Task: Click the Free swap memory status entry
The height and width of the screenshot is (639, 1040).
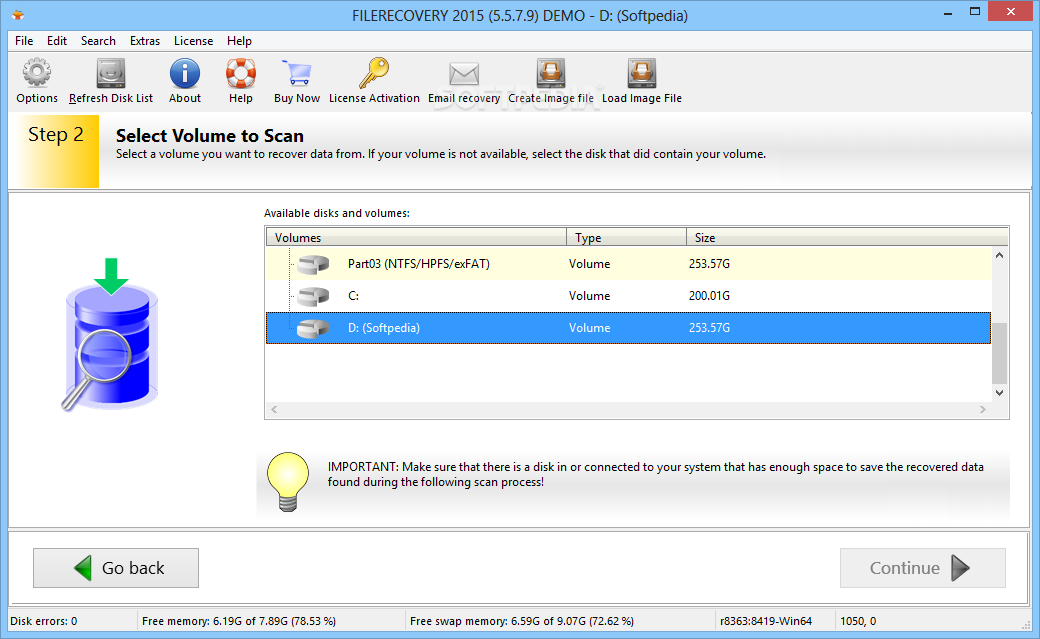Action: point(522,621)
